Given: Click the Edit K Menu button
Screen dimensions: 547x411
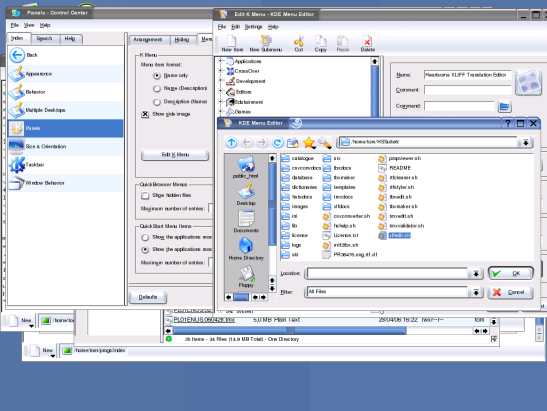Looking at the screenshot, I should click(x=175, y=155).
